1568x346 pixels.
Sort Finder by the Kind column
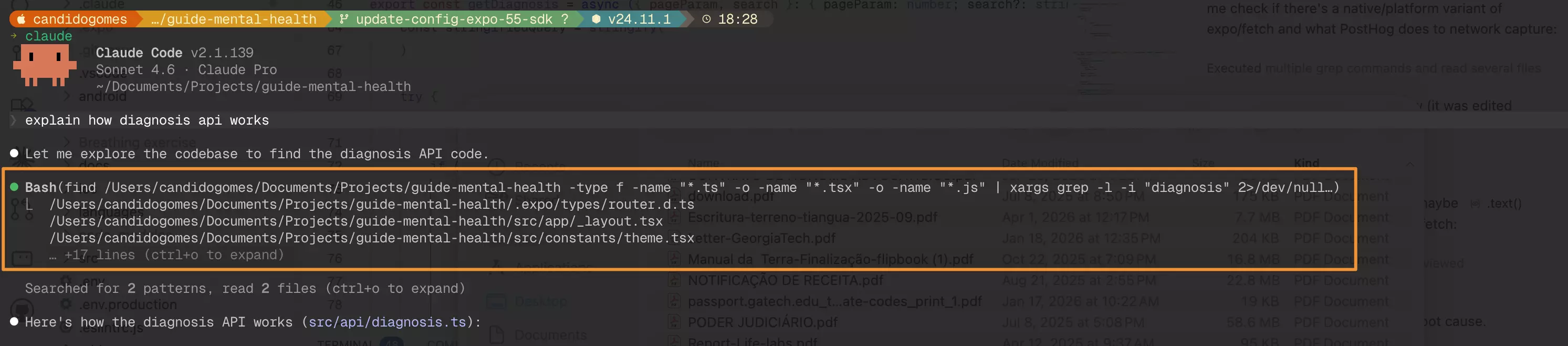pyautogui.click(x=1306, y=163)
